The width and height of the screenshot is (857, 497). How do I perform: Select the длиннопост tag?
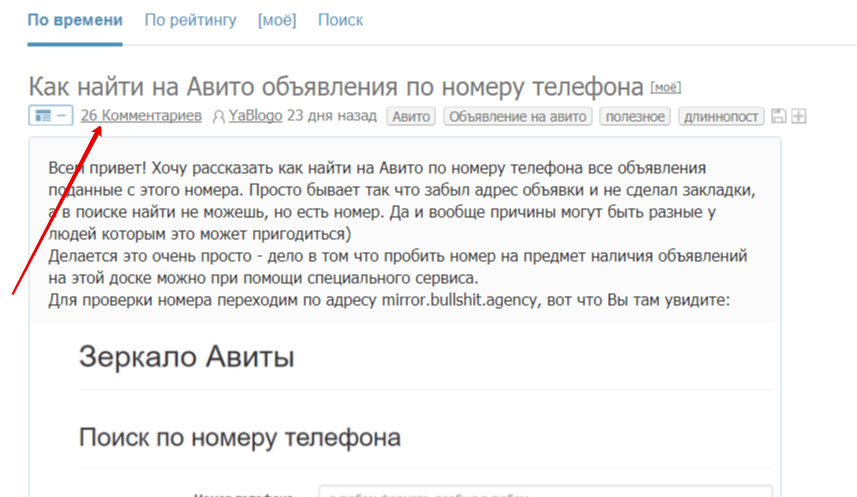point(721,116)
